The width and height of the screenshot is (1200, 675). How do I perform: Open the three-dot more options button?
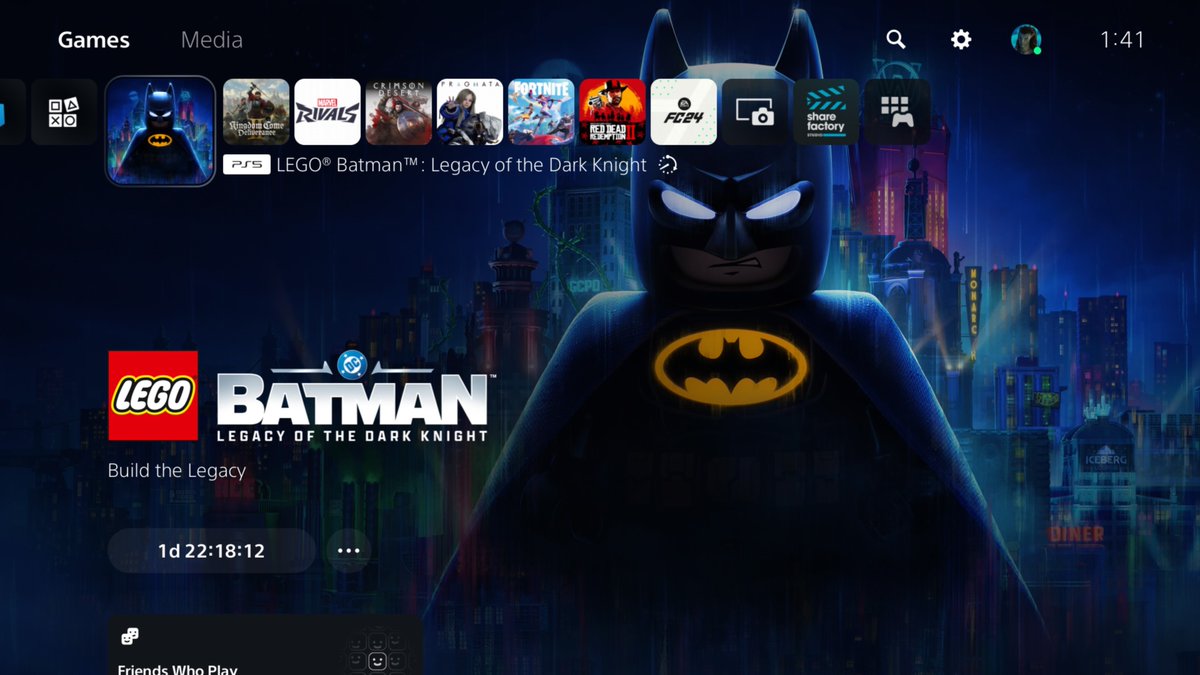click(x=348, y=551)
